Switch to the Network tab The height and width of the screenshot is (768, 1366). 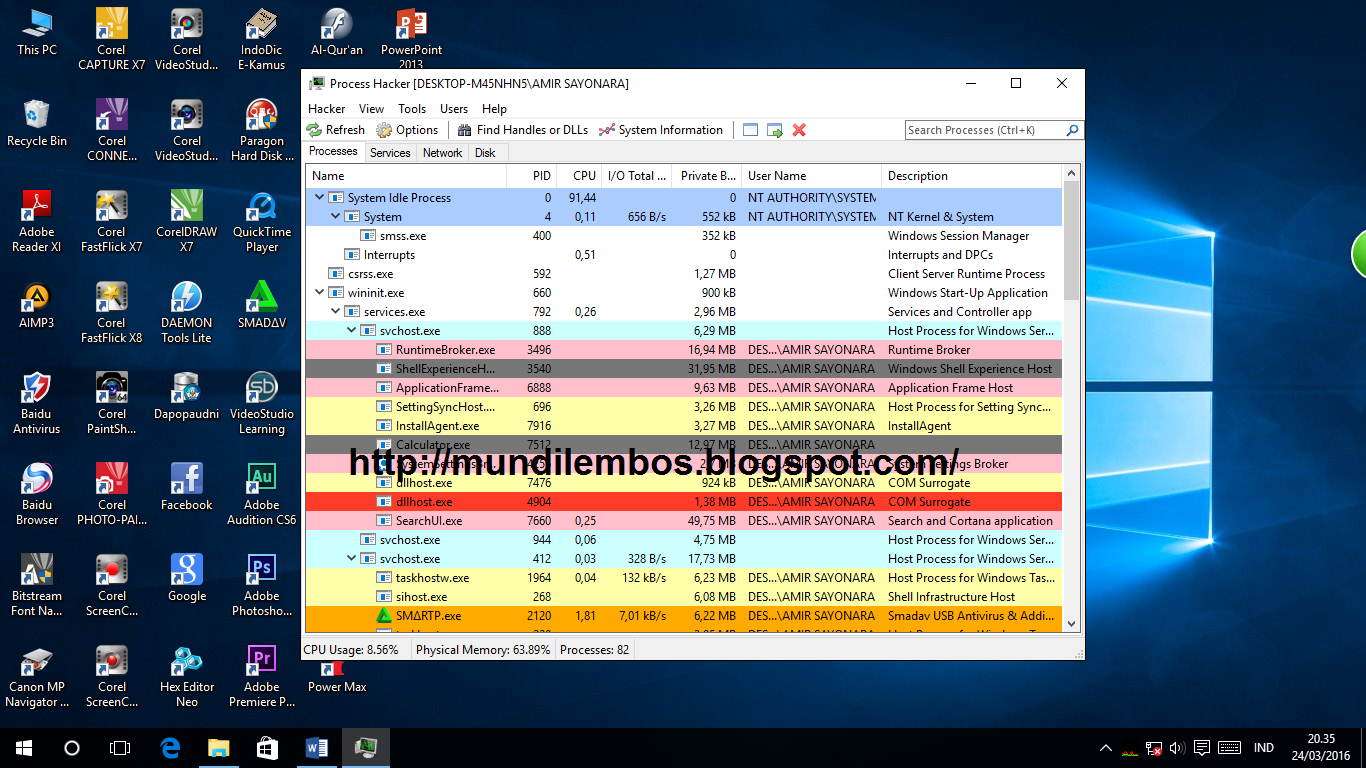[x=442, y=153]
